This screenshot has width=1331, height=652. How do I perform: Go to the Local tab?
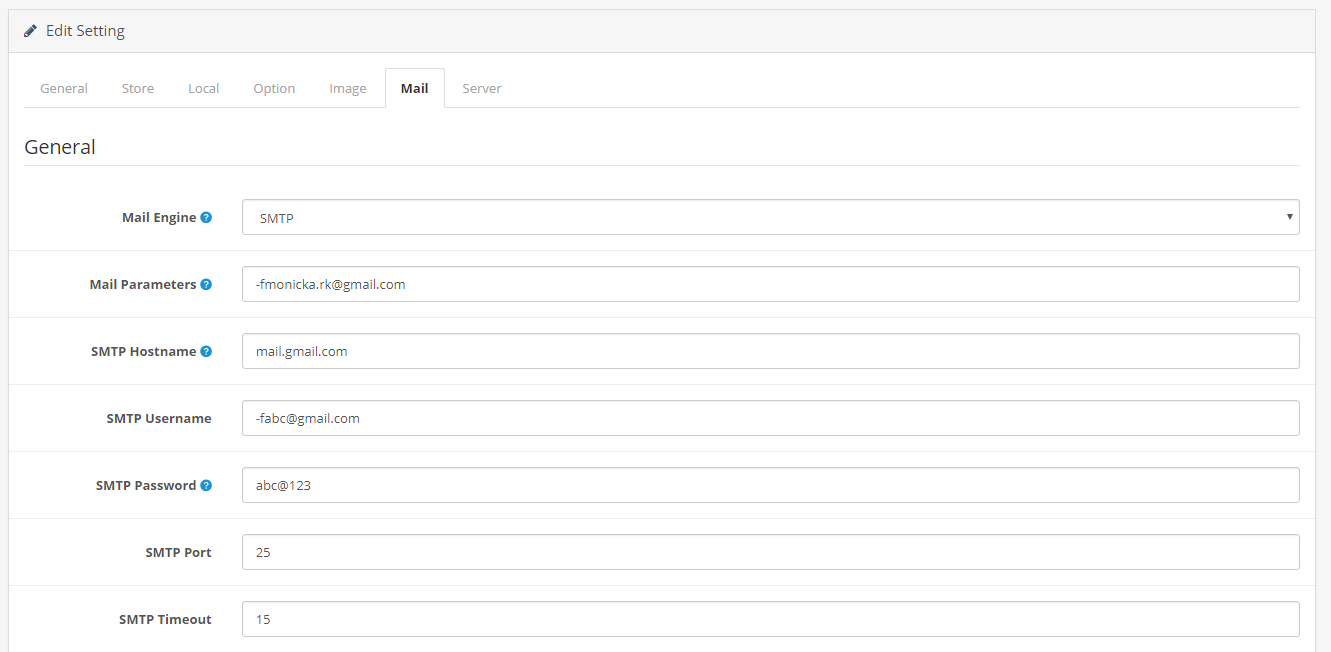click(x=203, y=88)
